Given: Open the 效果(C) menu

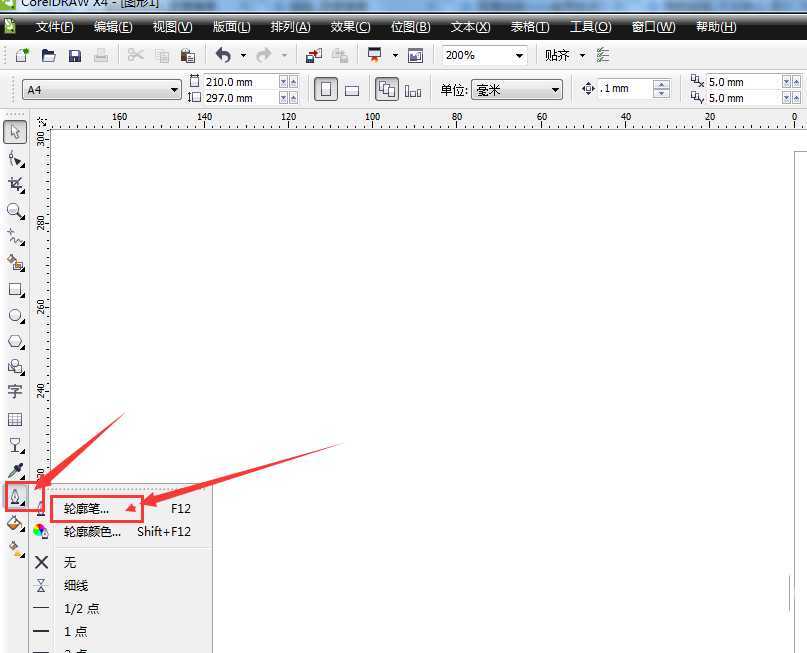Looking at the screenshot, I should tap(350, 27).
